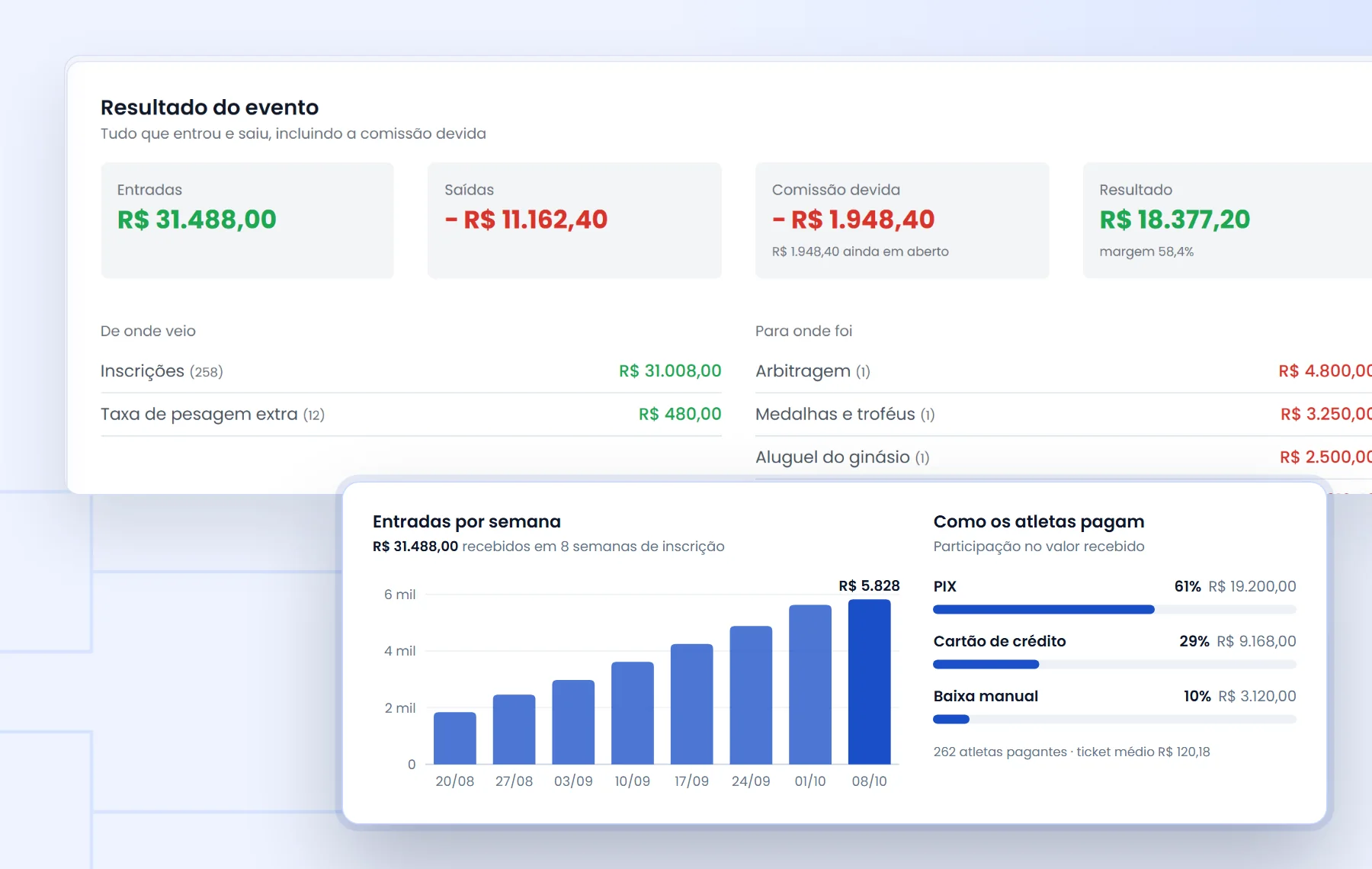Click the 10/09 week bar
The width and height of the screenshot is (1372, 869).
point(633,713)
